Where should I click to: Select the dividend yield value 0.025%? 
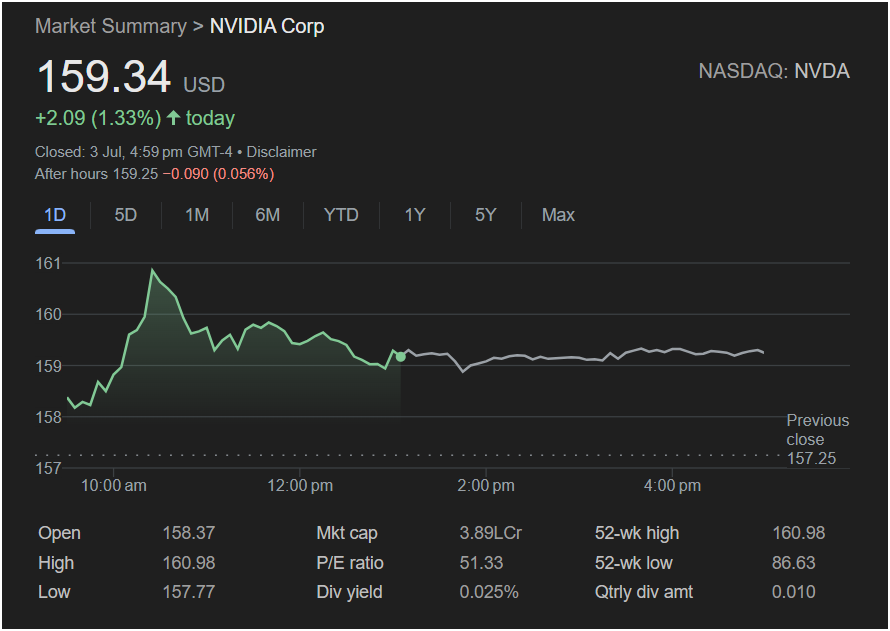[x=489, y=592]
